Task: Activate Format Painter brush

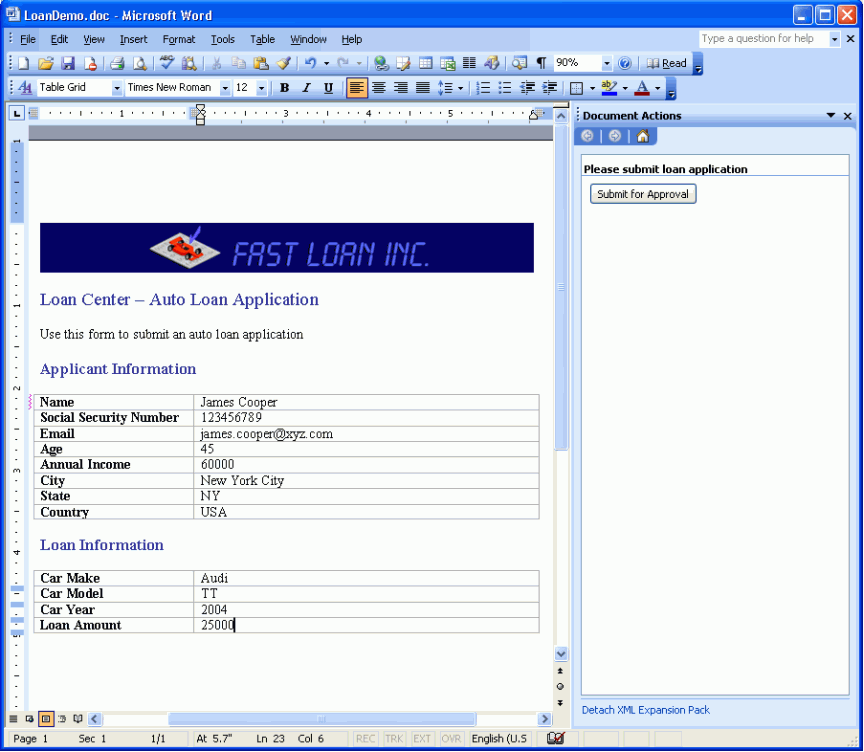Action: [283, 63]
